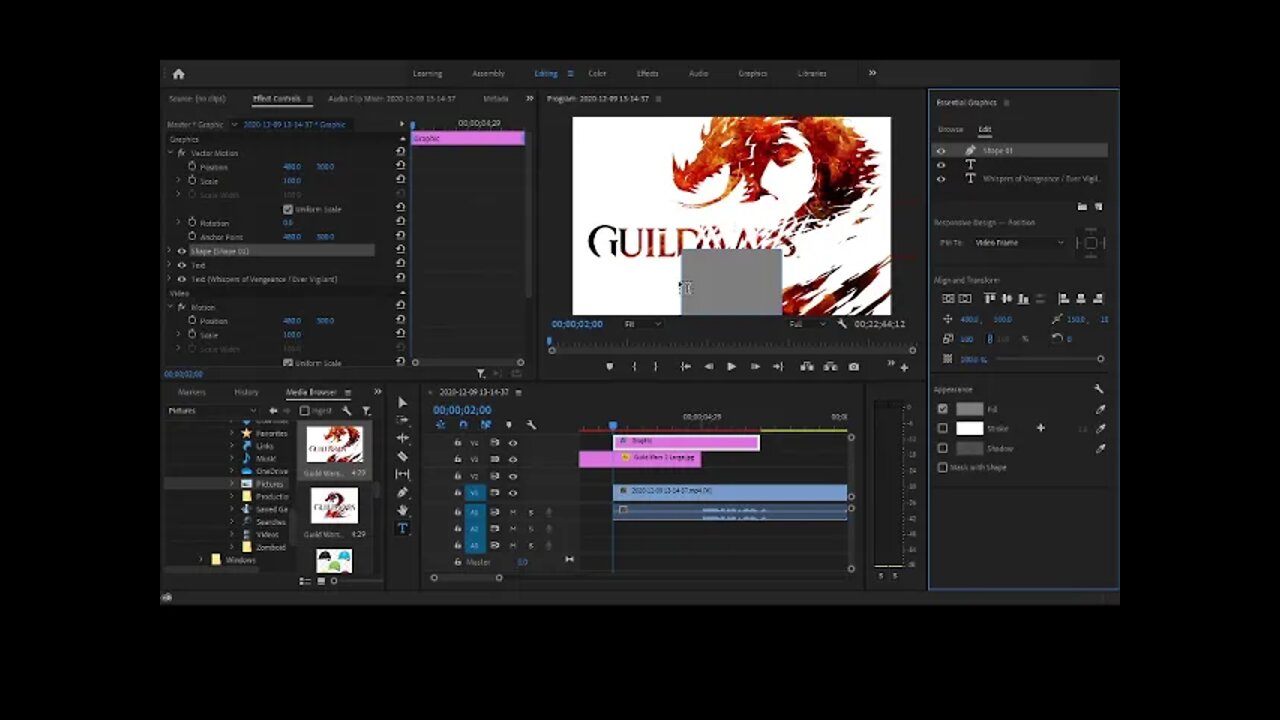This screenshot has width=1280, height=720.
Task: Play the program monitor
Action: (731, 367)
